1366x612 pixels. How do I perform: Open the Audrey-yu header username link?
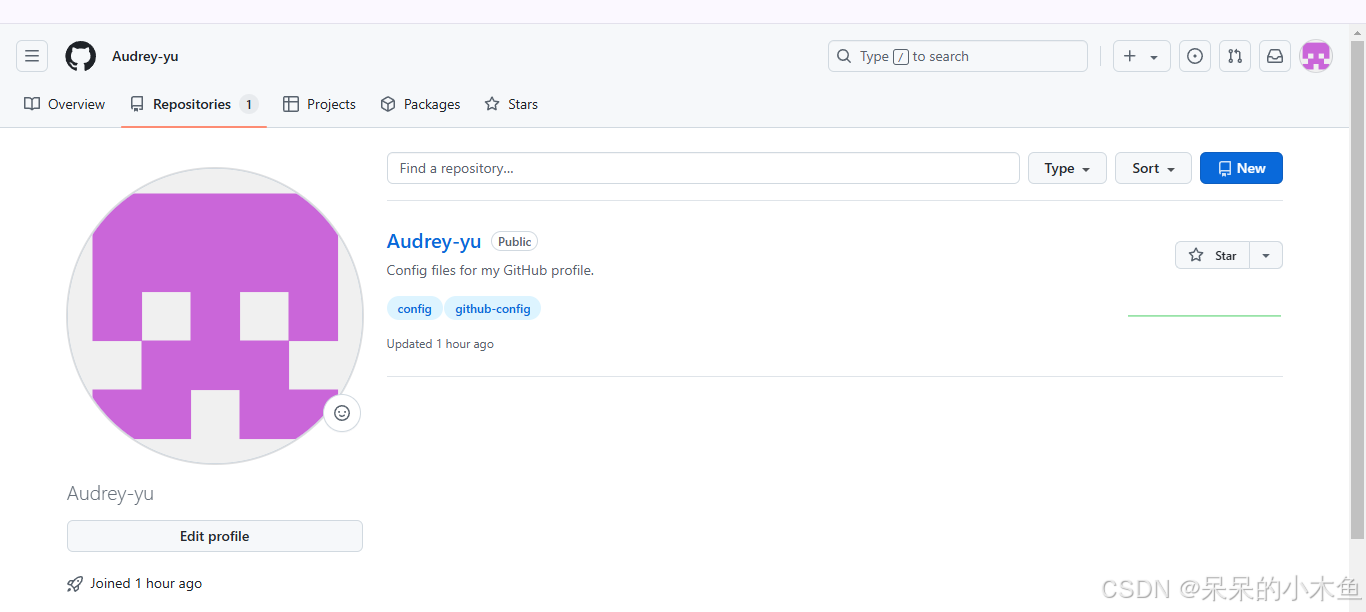tap(145, 56)
